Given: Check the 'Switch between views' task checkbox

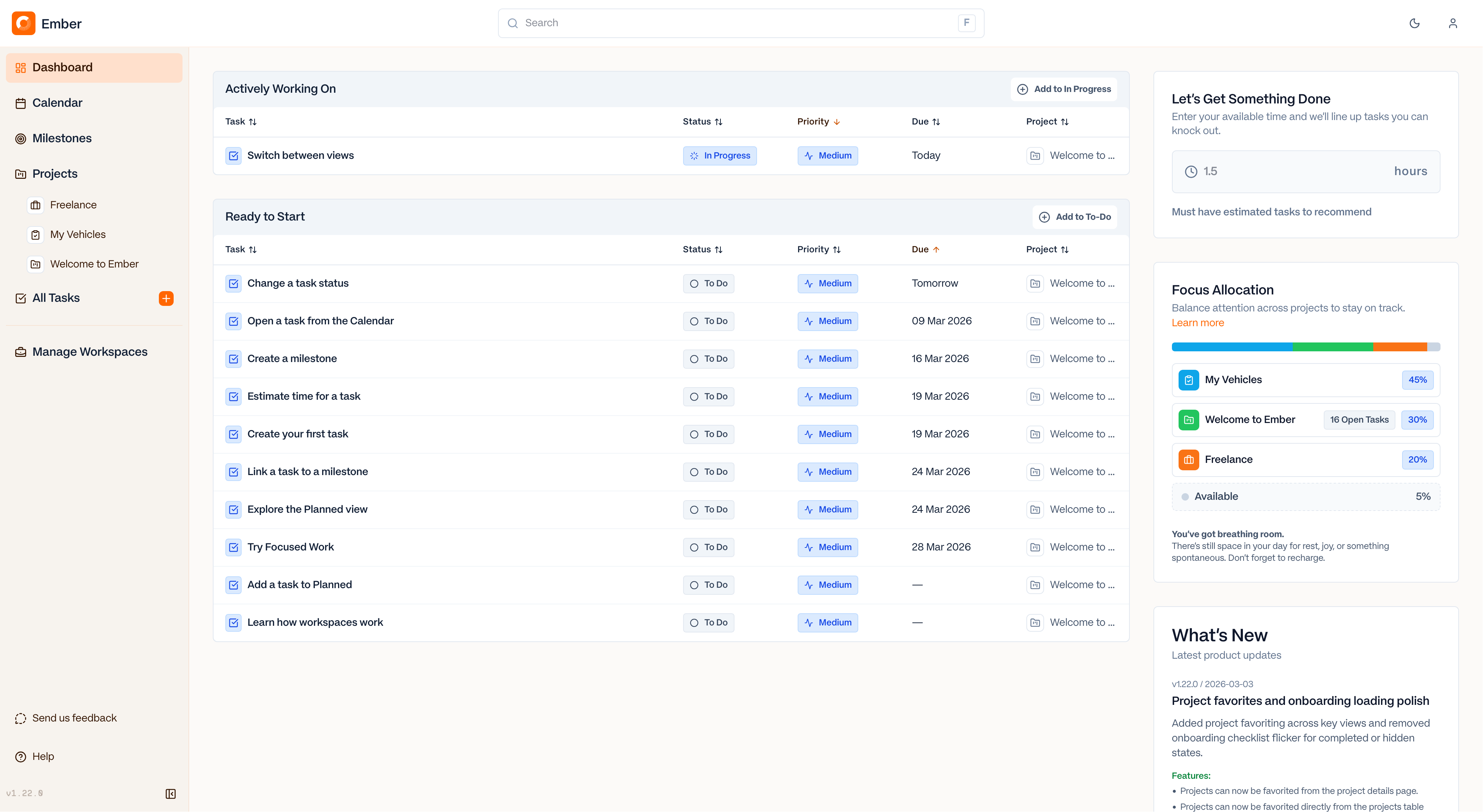Looking at the screenshot, I should 233,156.
